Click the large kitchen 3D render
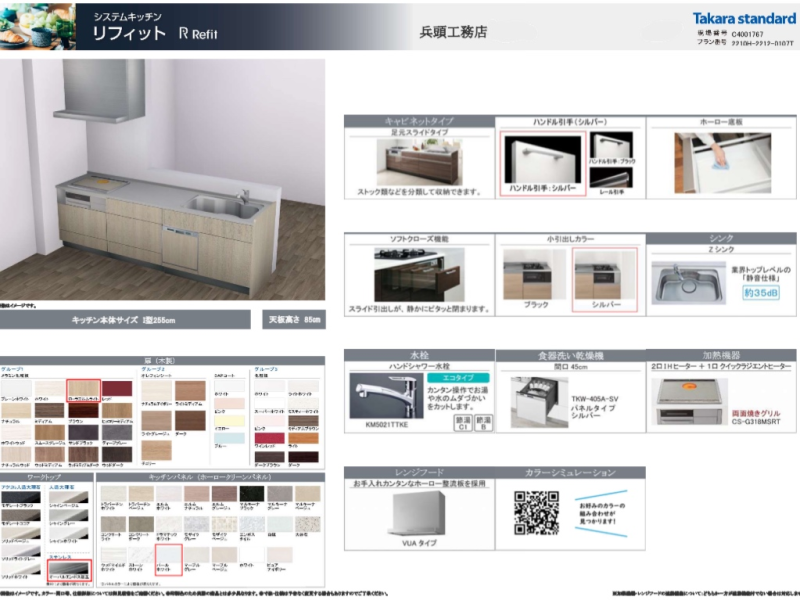800x600 pixels. click(x=162, y=180)
